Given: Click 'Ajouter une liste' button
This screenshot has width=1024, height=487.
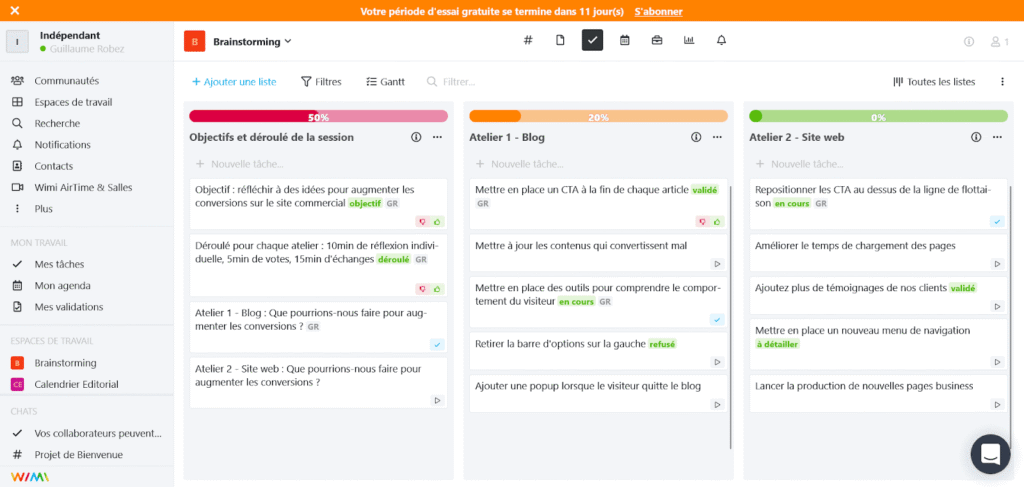Looking at the screenshot, I should 234,82.
